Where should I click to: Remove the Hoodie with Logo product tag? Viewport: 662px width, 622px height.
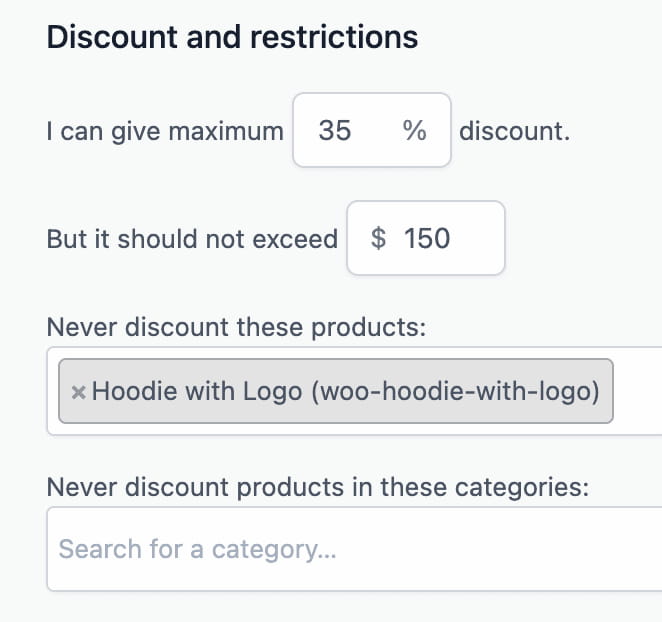point(78,392)
